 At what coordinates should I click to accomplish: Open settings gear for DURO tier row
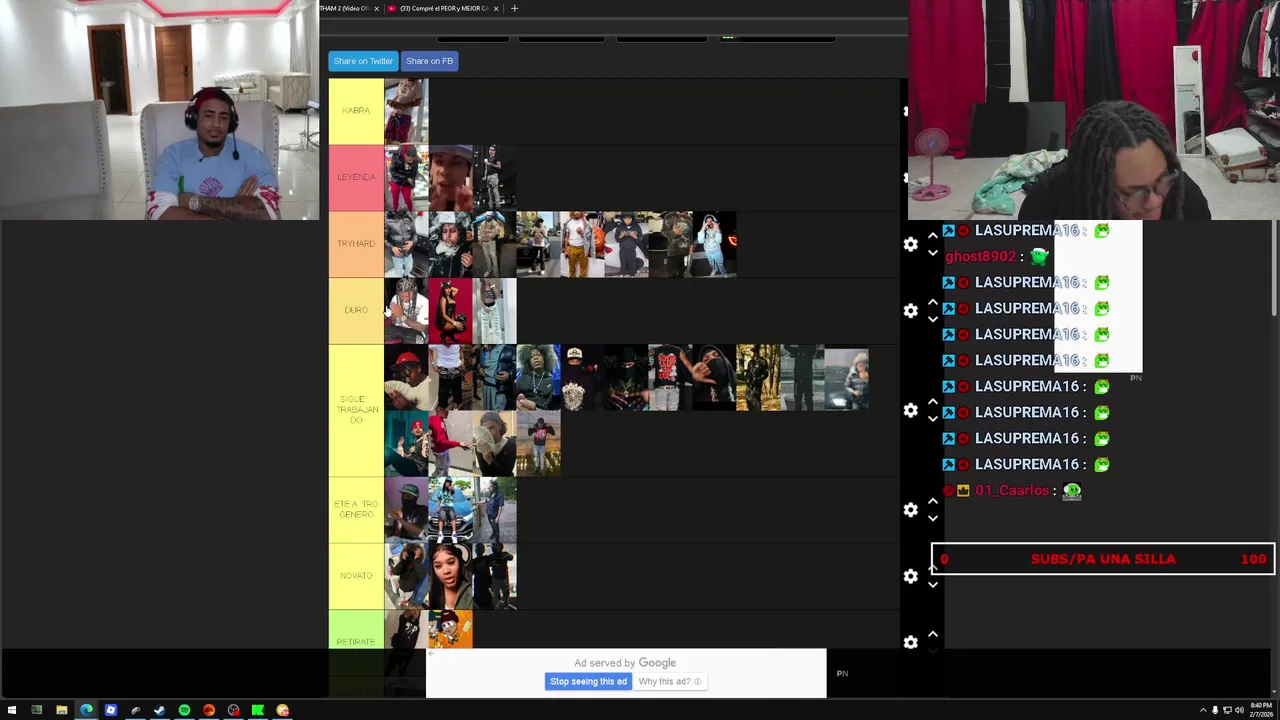(x=910, y=311)
